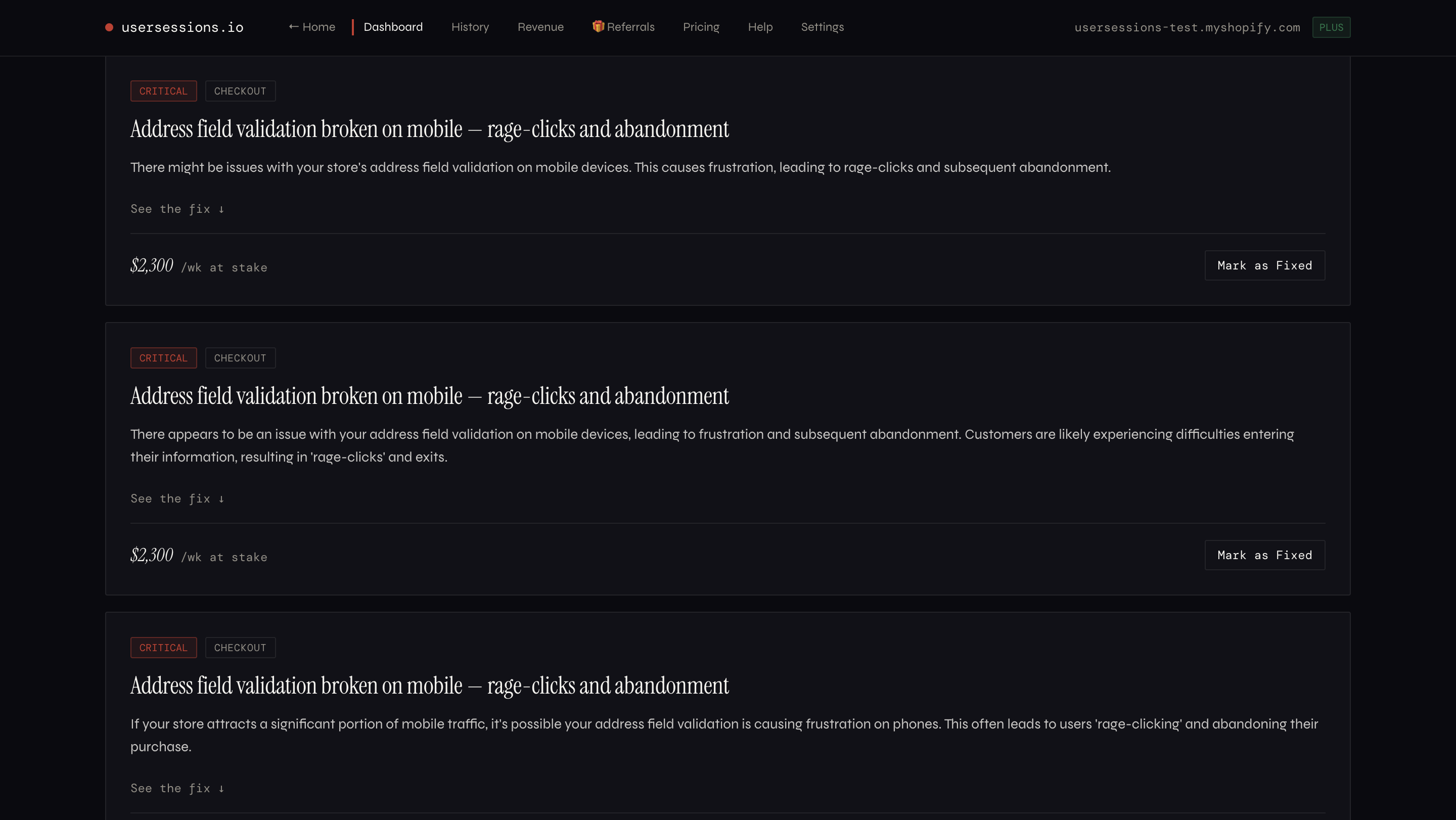Image resolution: width=1456 pixels, height=820 pixels.
Task: Open the Dashboard tab
Action: point(393,27)
